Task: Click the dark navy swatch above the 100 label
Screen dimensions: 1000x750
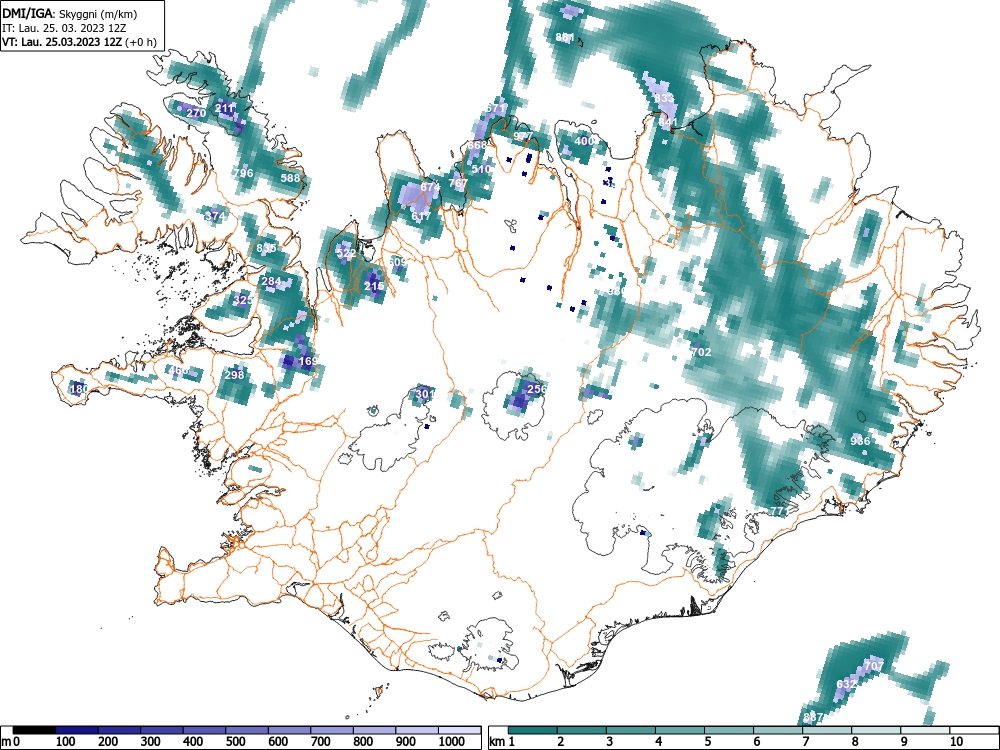Action: pyautogui.click(x=77, y=730)
